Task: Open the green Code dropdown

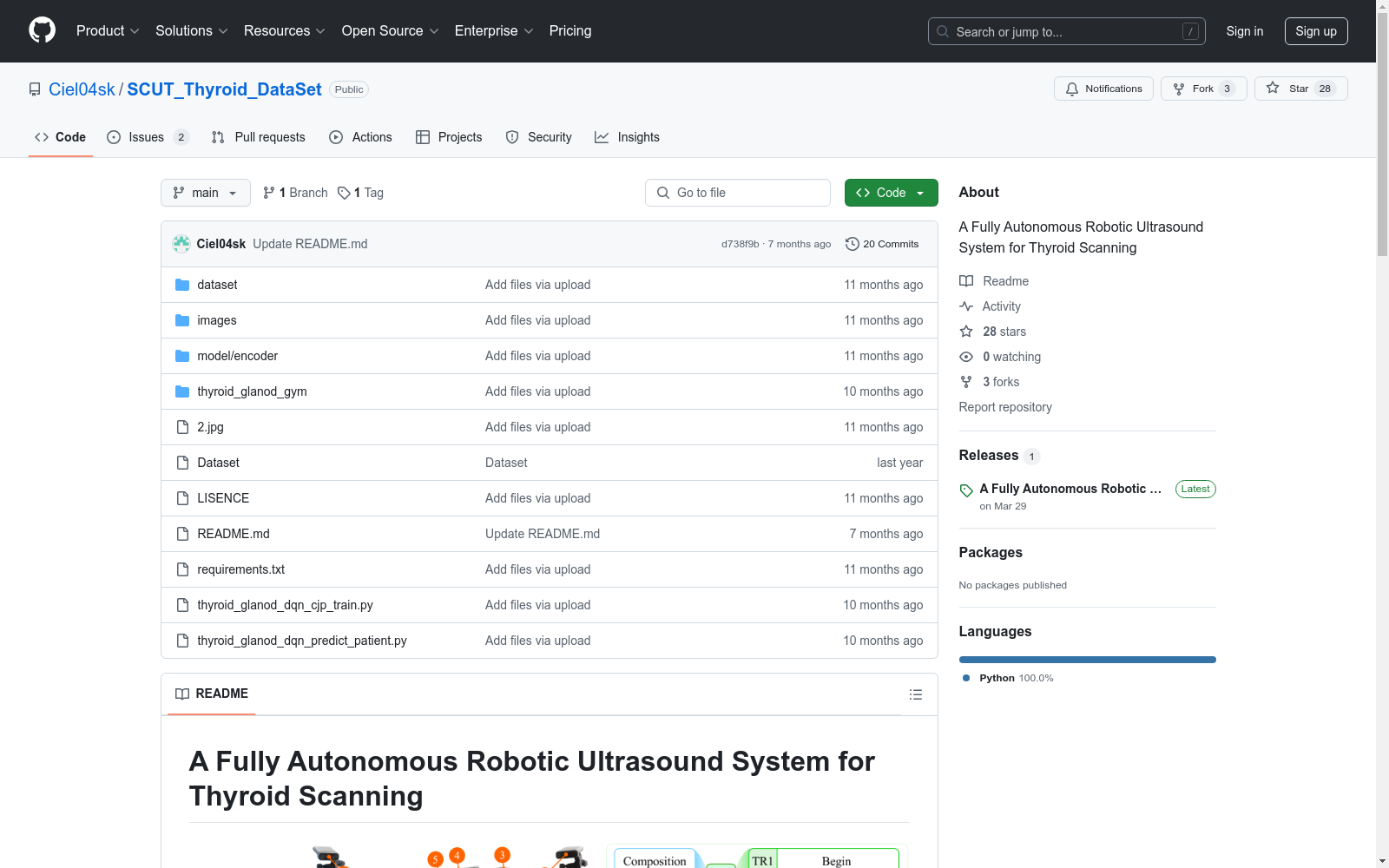Action: 892,193
